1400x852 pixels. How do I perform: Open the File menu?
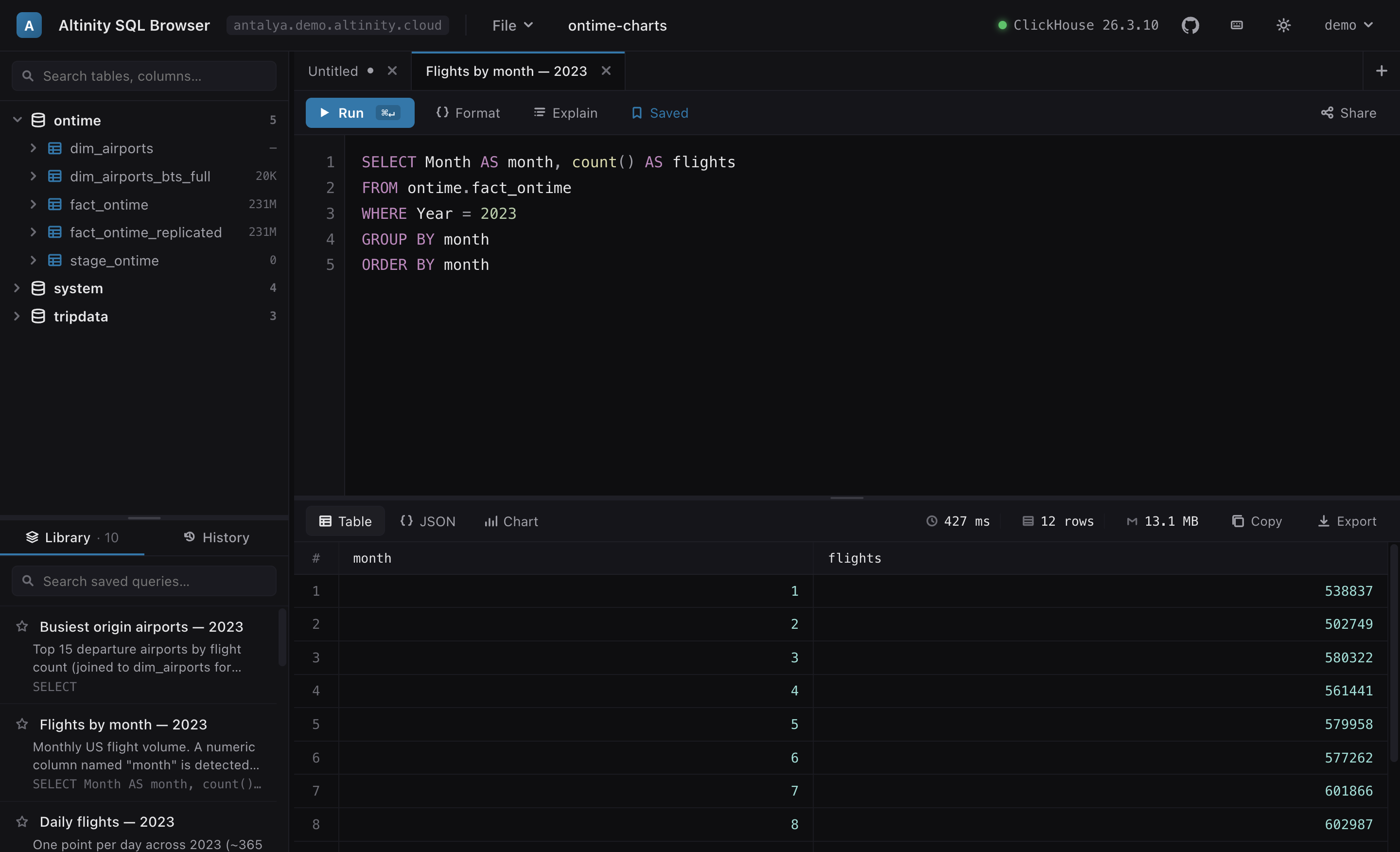point(512,25)
